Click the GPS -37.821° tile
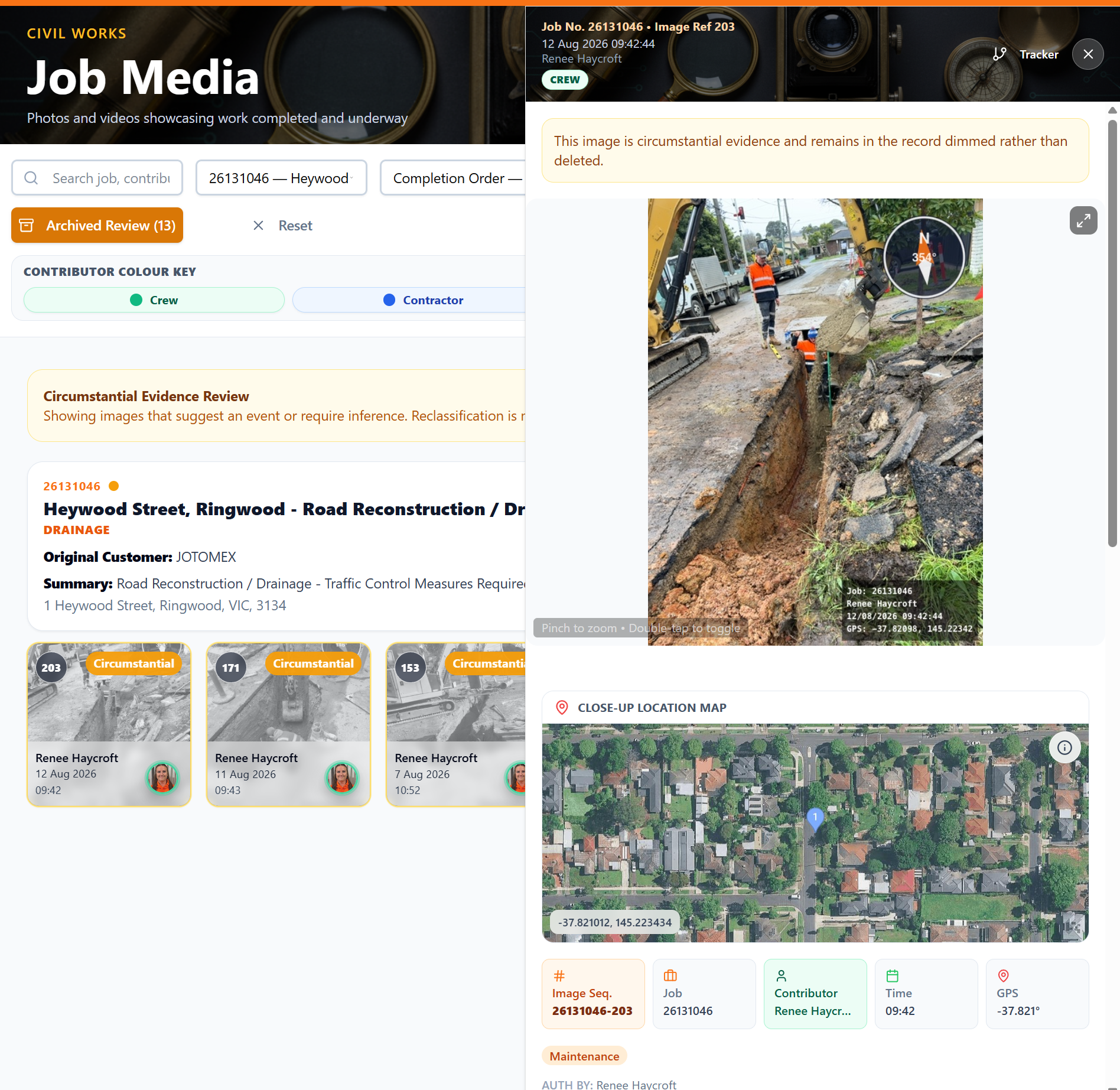1120x1090 pixels. pyautogui.click(x=1037, y=993)
